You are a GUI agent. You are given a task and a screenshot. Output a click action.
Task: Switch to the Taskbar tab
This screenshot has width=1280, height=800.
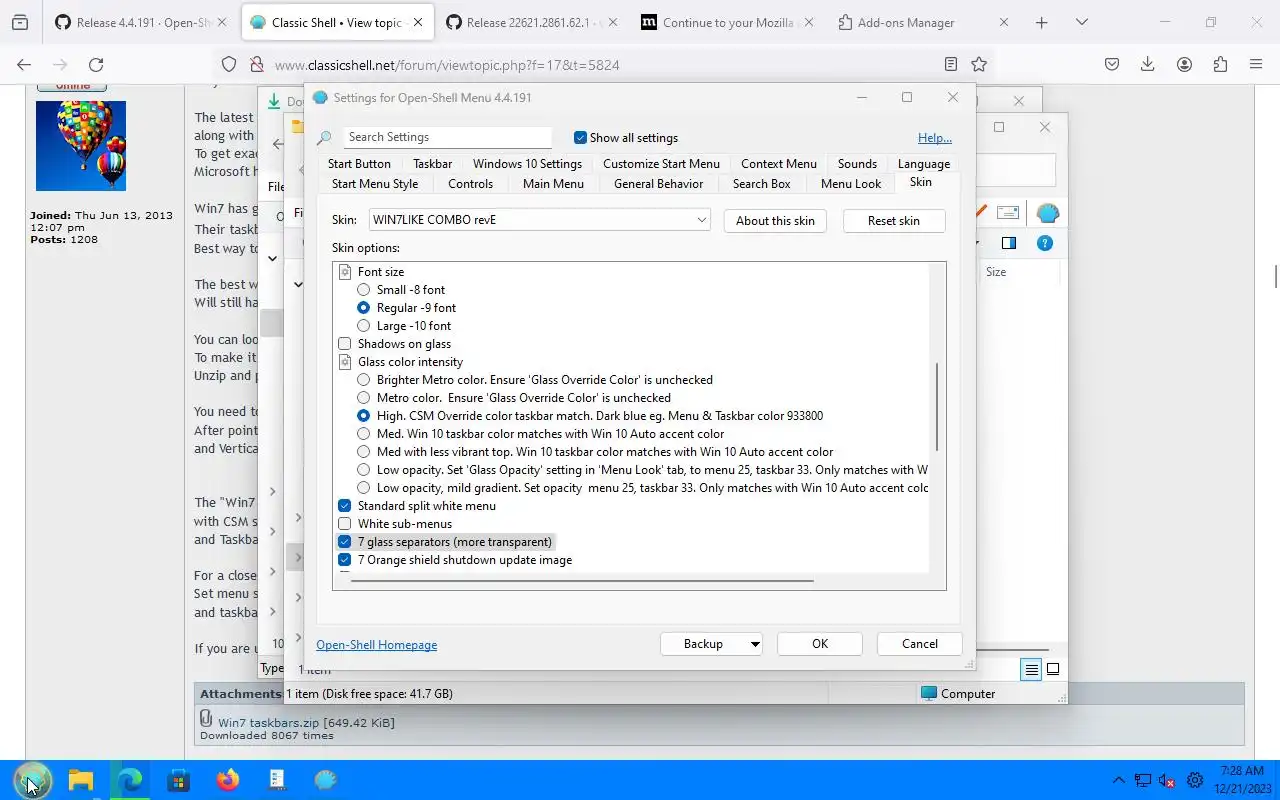(x=433, y=164)
